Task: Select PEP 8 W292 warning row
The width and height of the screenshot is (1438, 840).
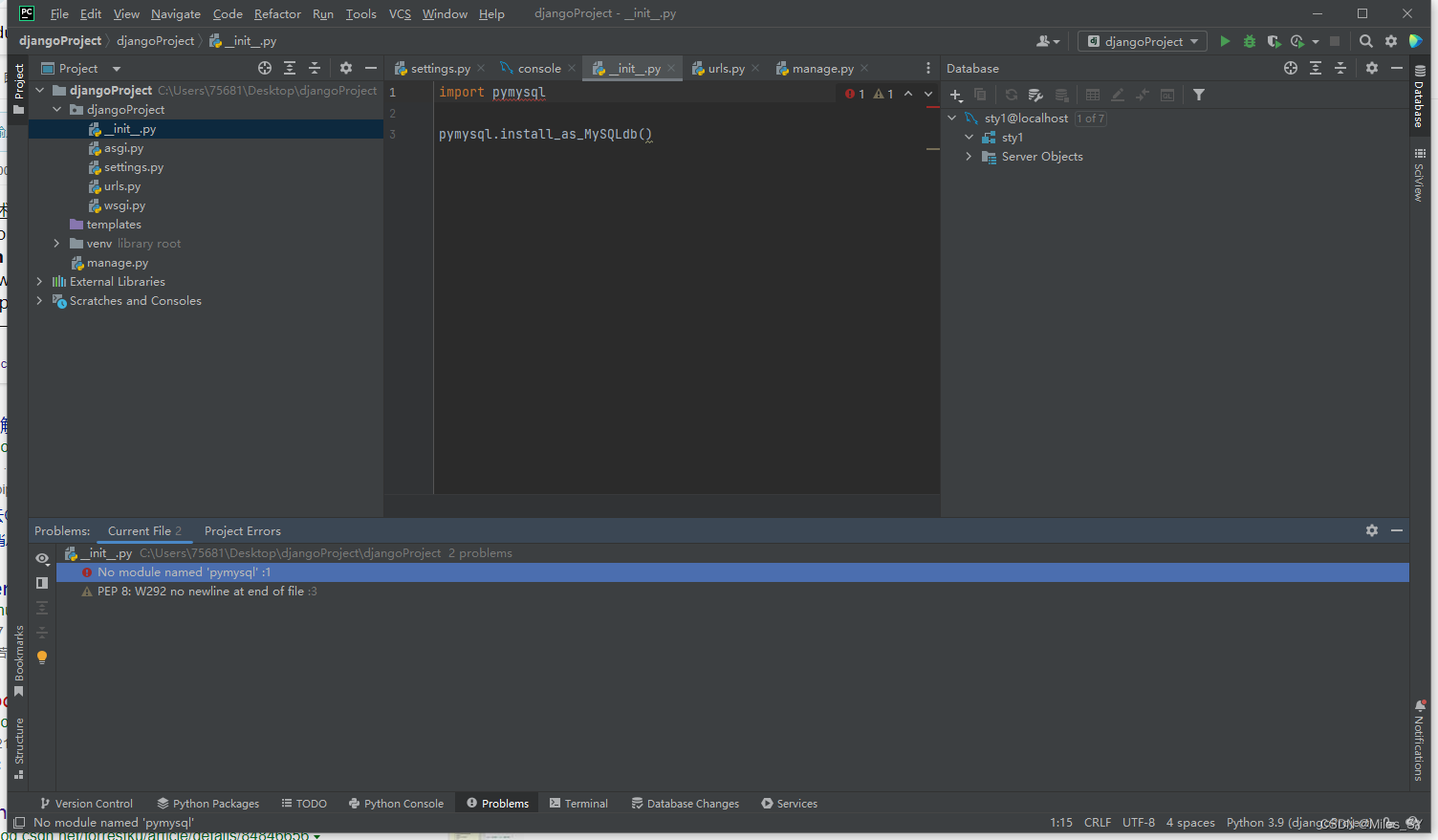Action: pos(732,591)
